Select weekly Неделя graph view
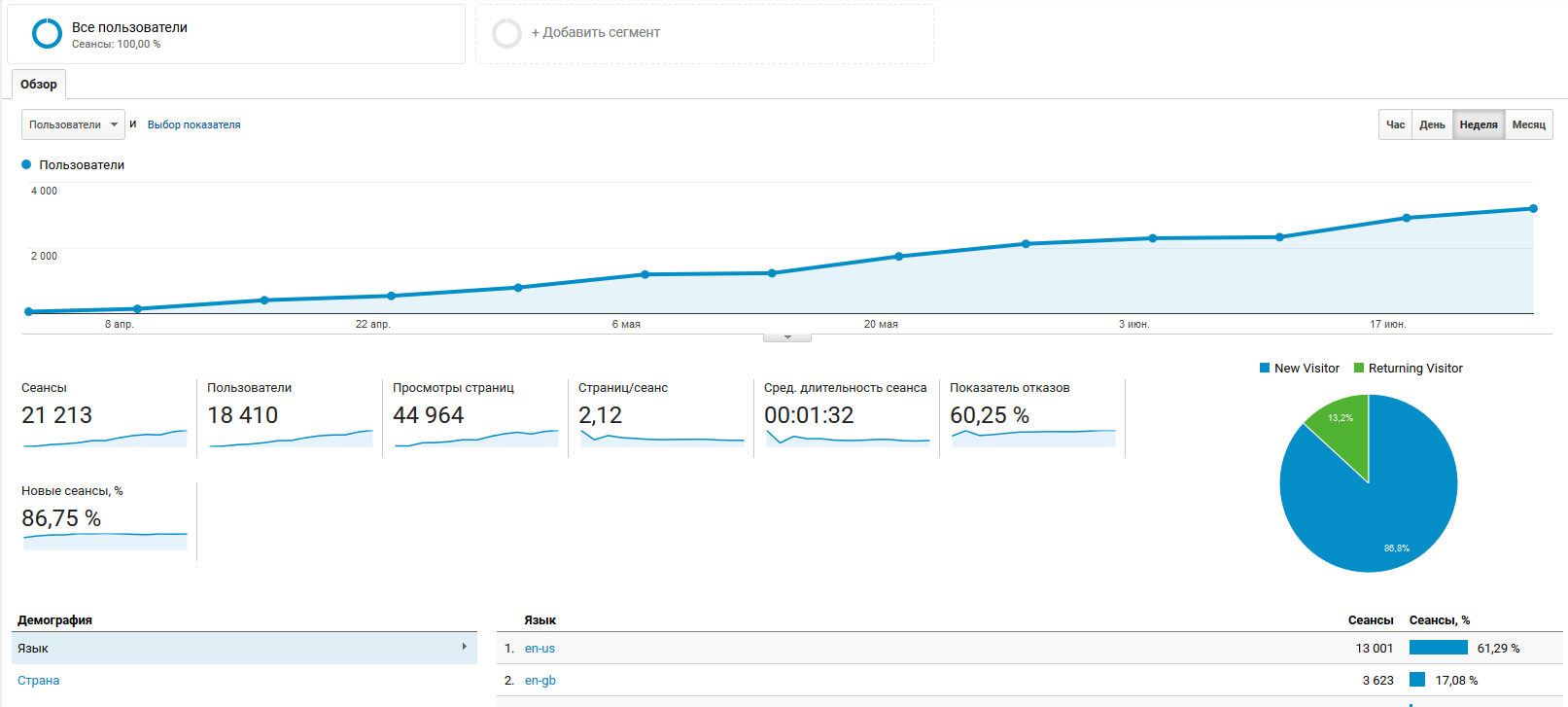Screen dimensions: 1568x707 click(x=1479, y=125)
